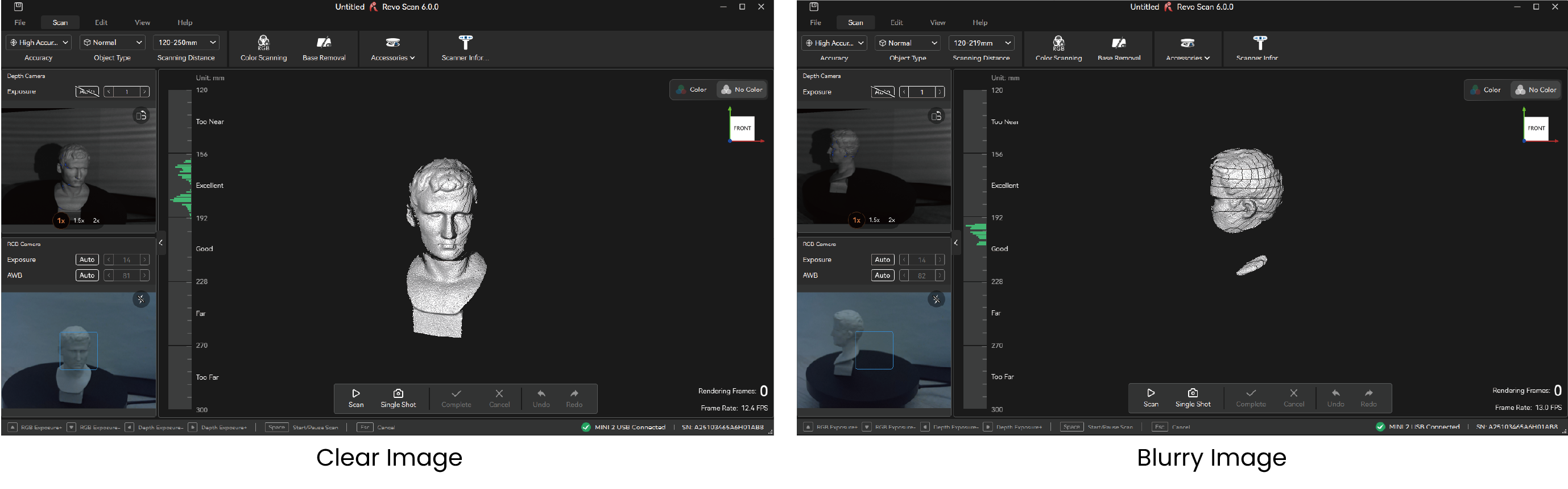
Task: Click Color Scanning icon in Clear Image window
Action: [263, 43]
